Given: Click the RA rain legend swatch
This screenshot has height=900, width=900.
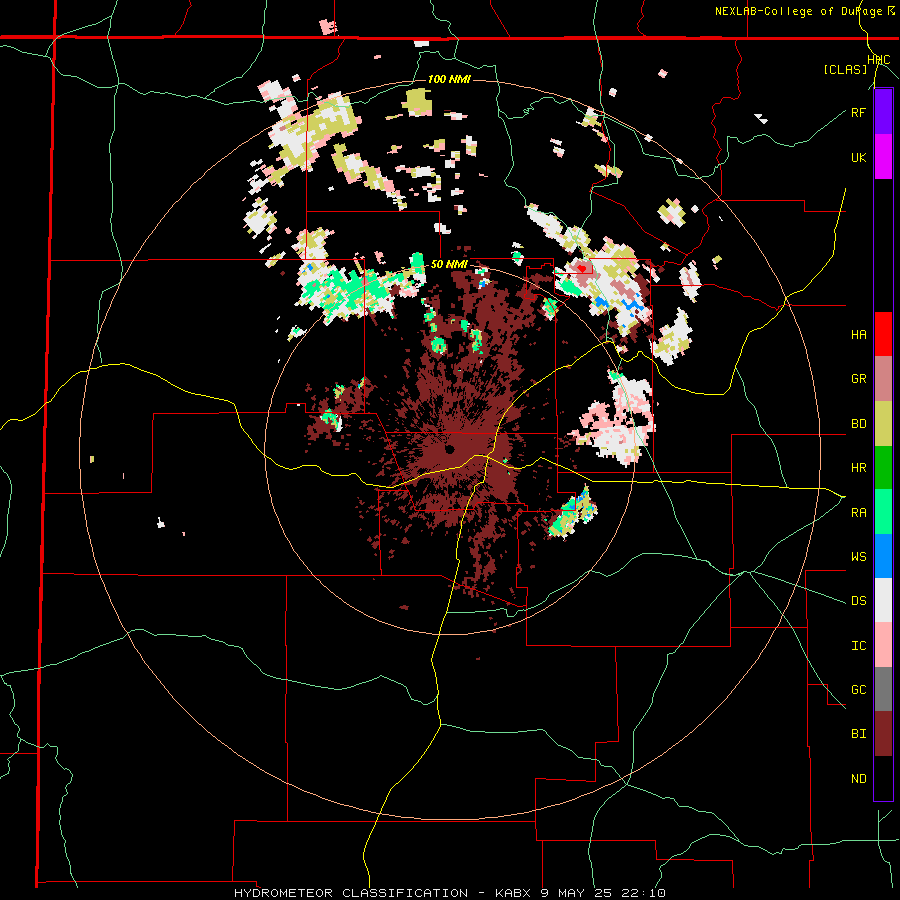Looking at the screenshot, I should (x=883, y=512).
